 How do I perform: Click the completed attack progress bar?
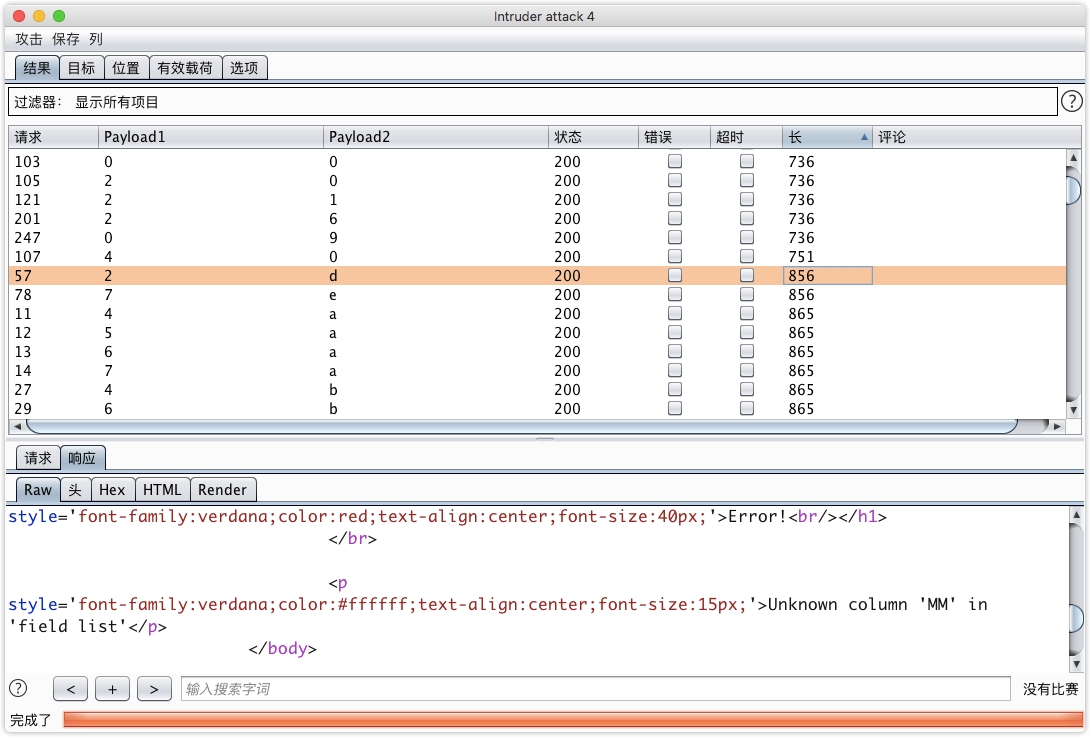click(572, 720)
